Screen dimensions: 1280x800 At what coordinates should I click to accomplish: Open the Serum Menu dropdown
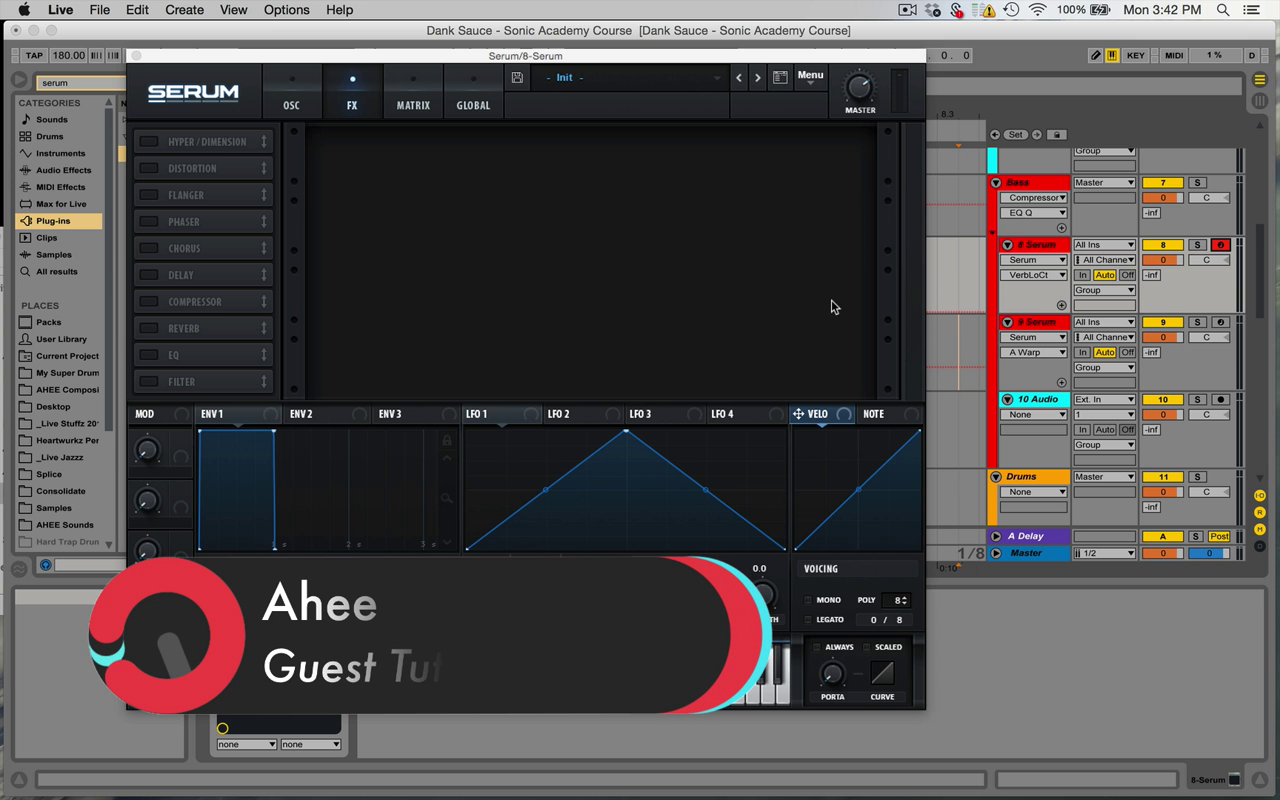pyautogui.click(x=810, y=77)
